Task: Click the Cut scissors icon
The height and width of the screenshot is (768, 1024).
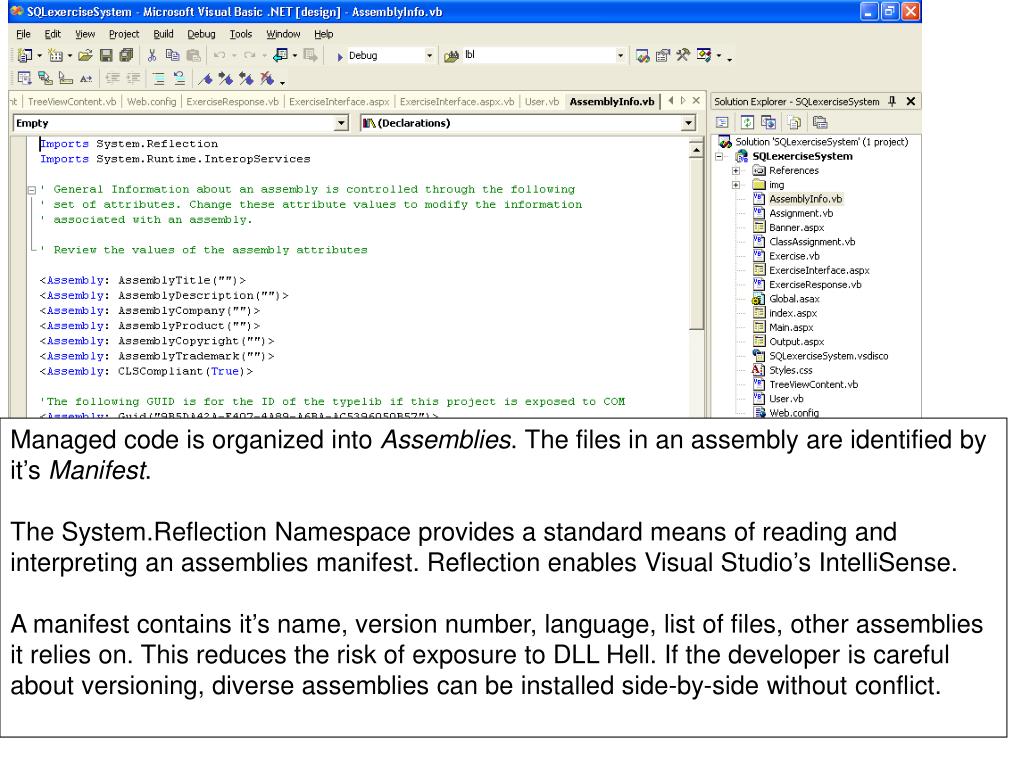Action: click(x=152, y=56)
